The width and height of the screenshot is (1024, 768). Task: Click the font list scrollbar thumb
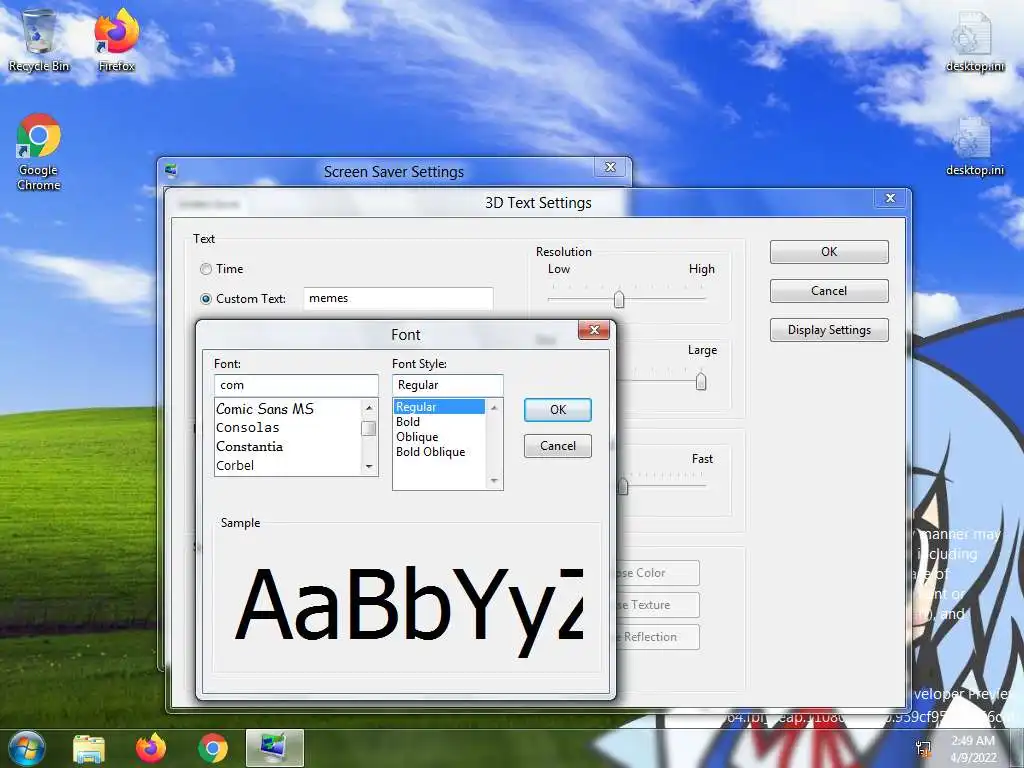tap(369, 428)
